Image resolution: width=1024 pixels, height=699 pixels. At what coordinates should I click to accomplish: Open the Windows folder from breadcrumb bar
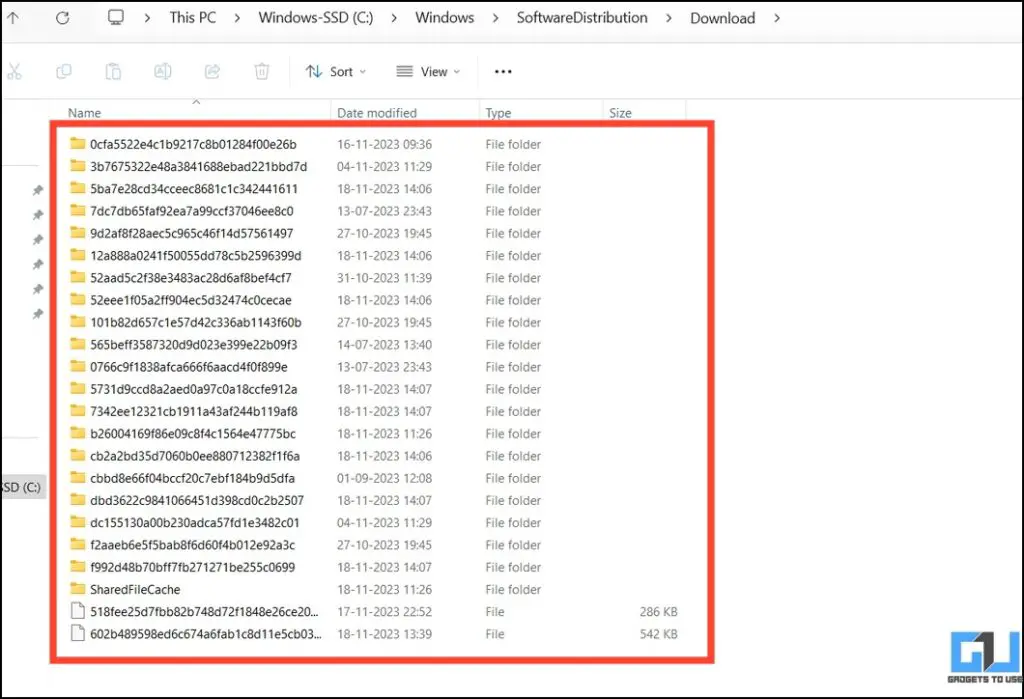[444, 17]
